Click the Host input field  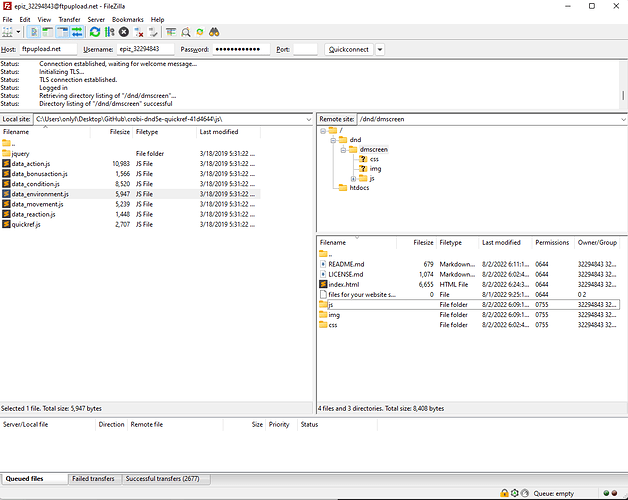click(x=46, y=49)
